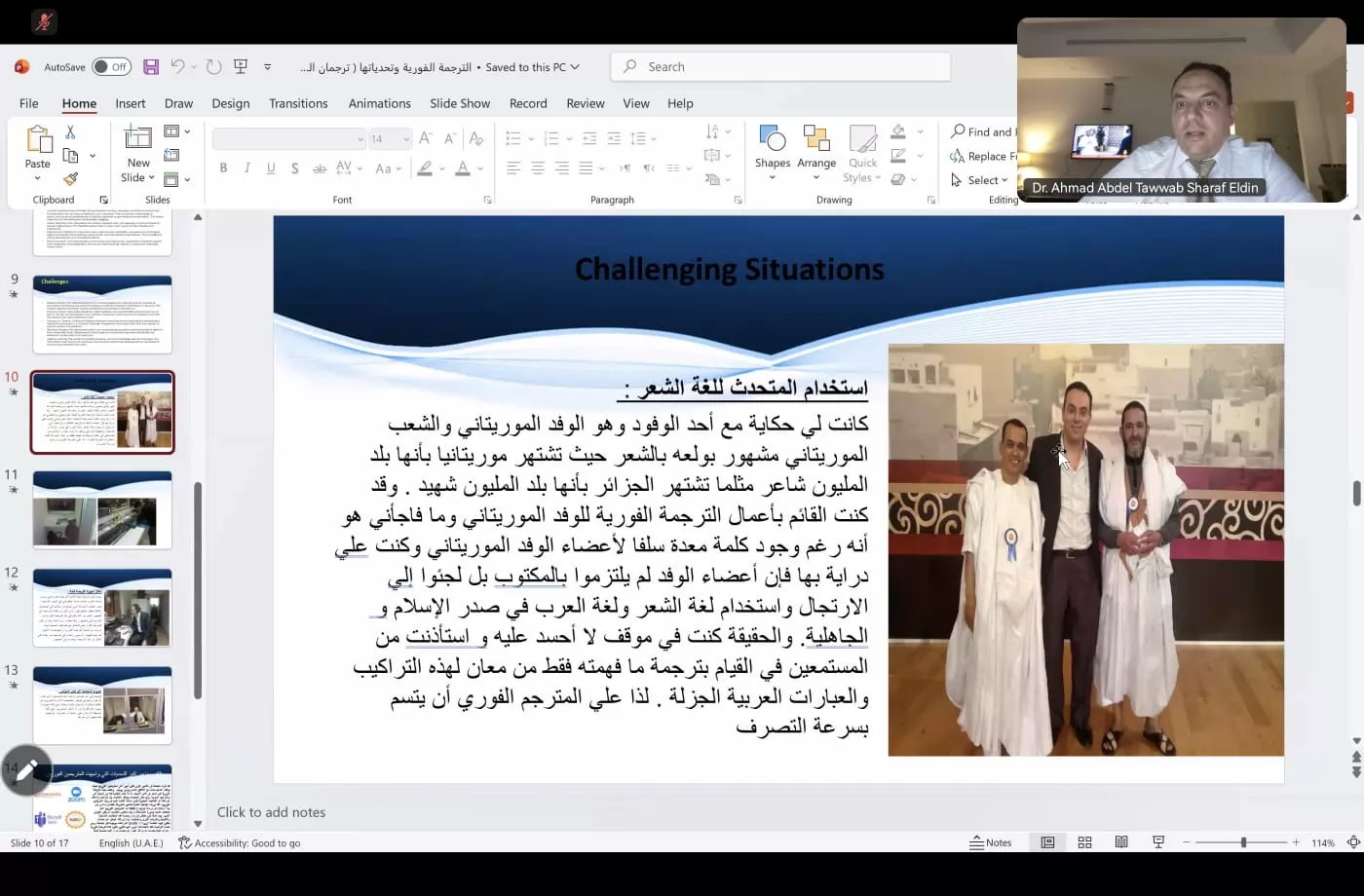
Task: Select the Bold formatting icon
Action: (223, 168)
